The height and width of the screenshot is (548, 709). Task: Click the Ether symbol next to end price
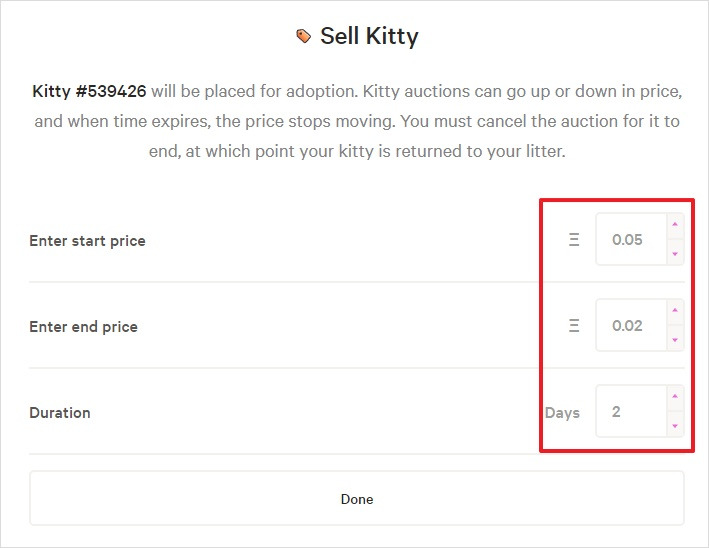tap(574, 325)
